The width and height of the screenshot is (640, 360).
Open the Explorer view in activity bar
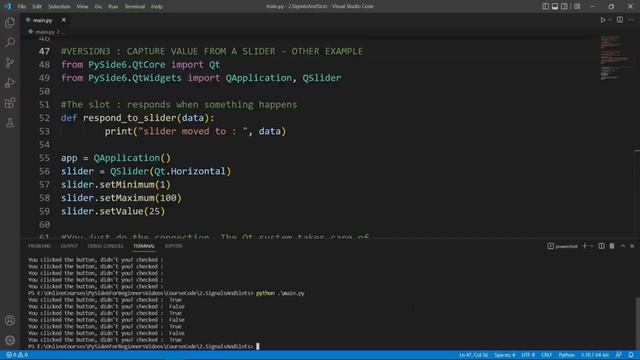[10, 22]
